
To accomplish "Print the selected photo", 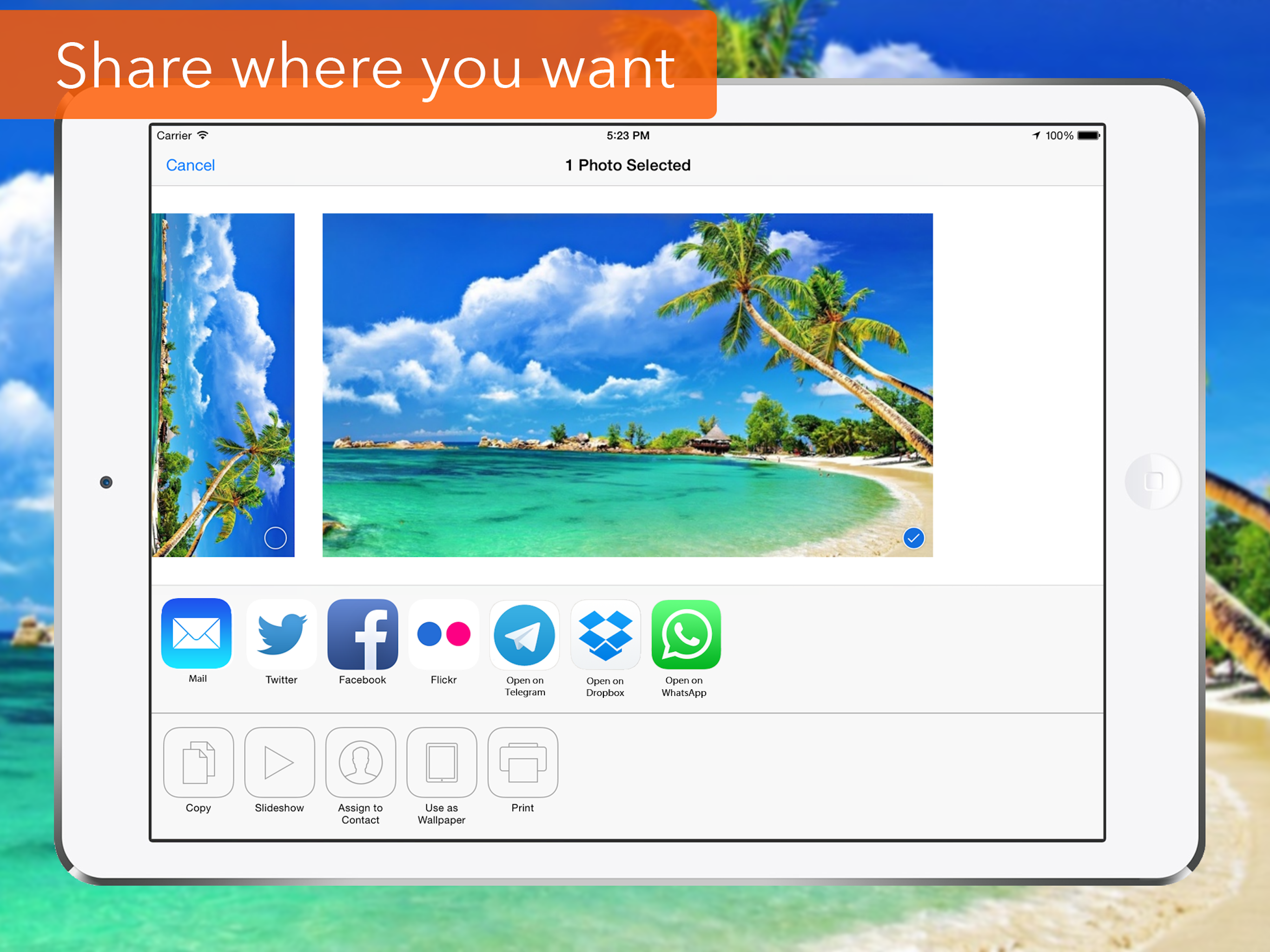I will [523, 762].
